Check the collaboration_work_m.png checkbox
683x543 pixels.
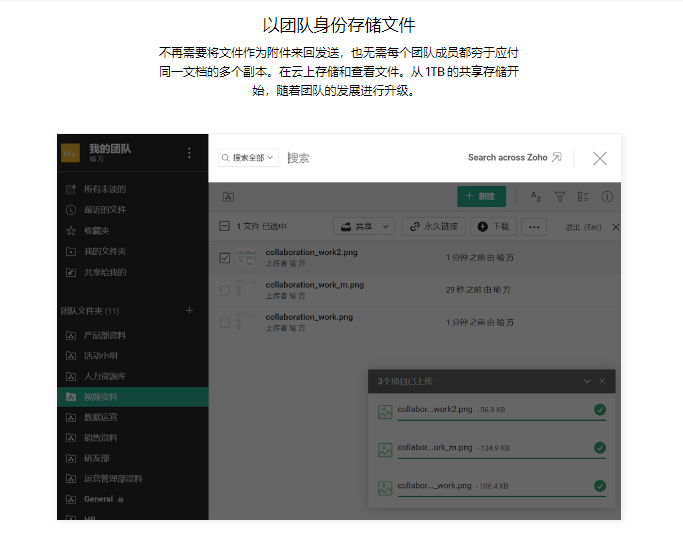point(225,290)
